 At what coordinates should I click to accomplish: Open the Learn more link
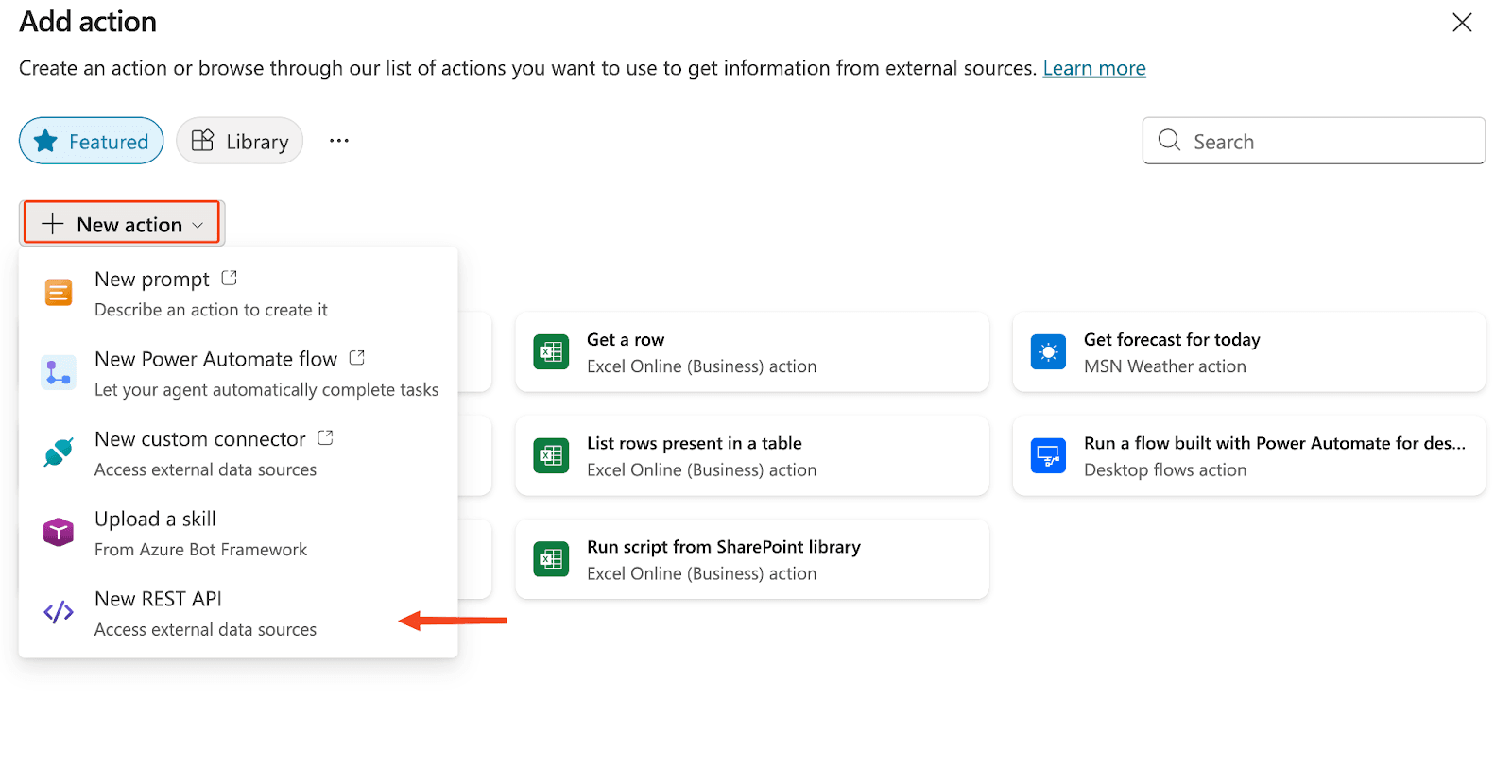click(x=1093, y=68)
